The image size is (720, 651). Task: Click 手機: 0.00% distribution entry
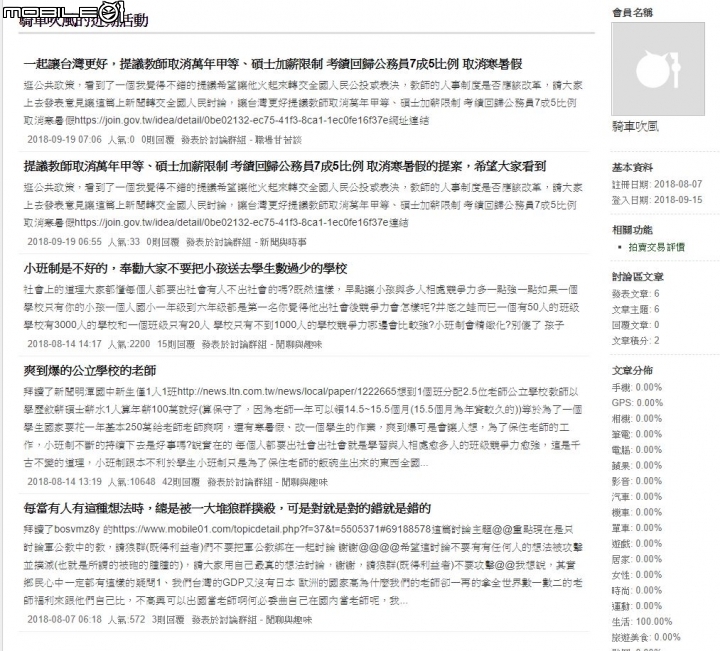coord(636,387)
